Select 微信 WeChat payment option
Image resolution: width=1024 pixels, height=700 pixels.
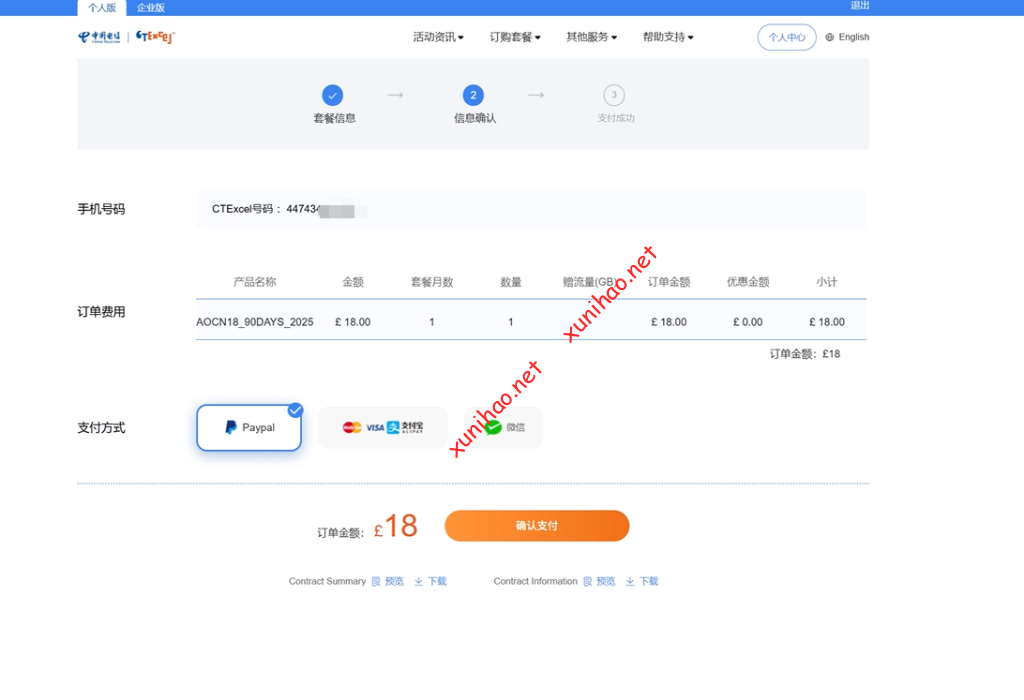coord(504,428)
